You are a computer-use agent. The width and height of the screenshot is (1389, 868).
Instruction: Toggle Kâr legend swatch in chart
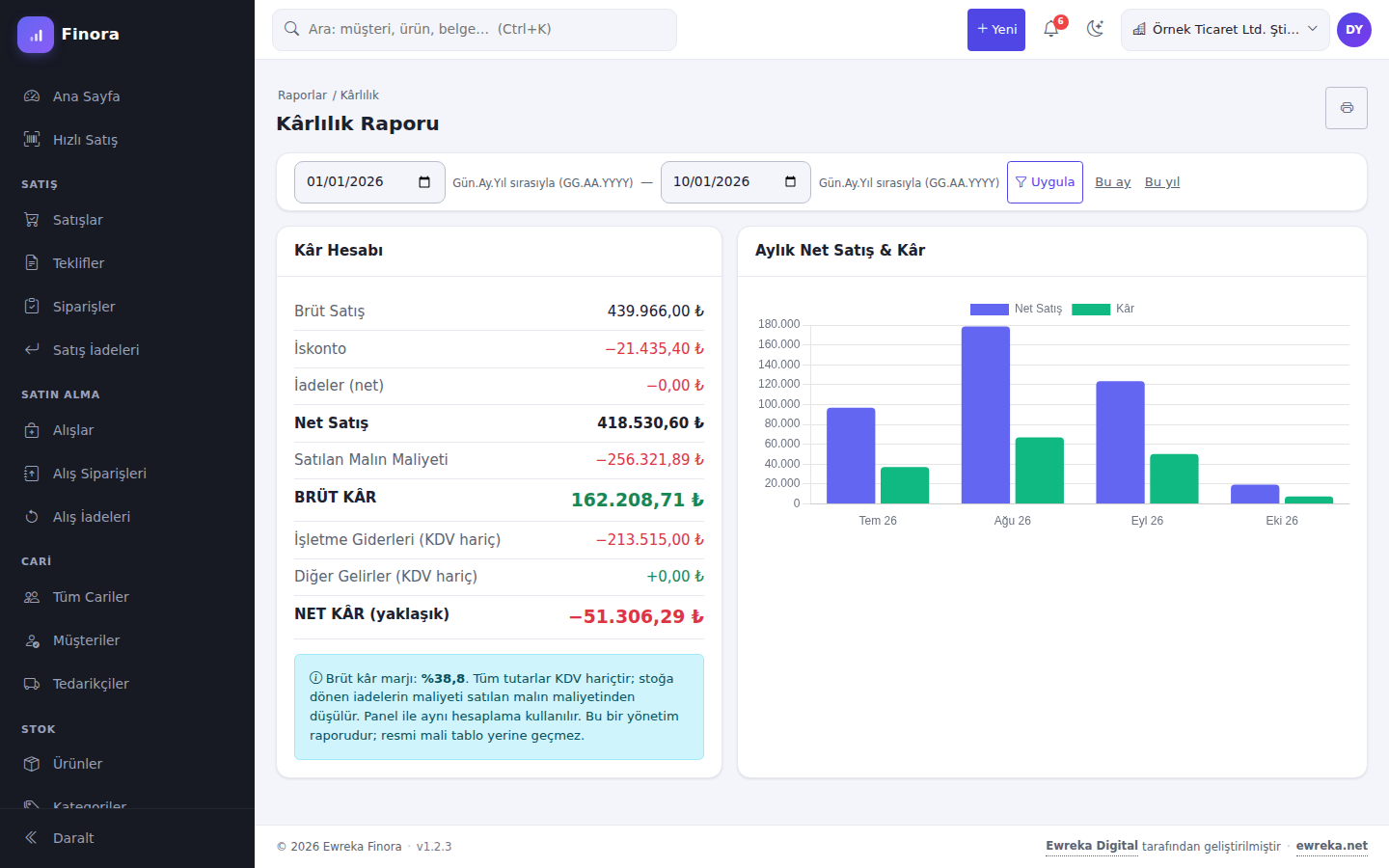pyautogui.click(x=1091, y=310)
